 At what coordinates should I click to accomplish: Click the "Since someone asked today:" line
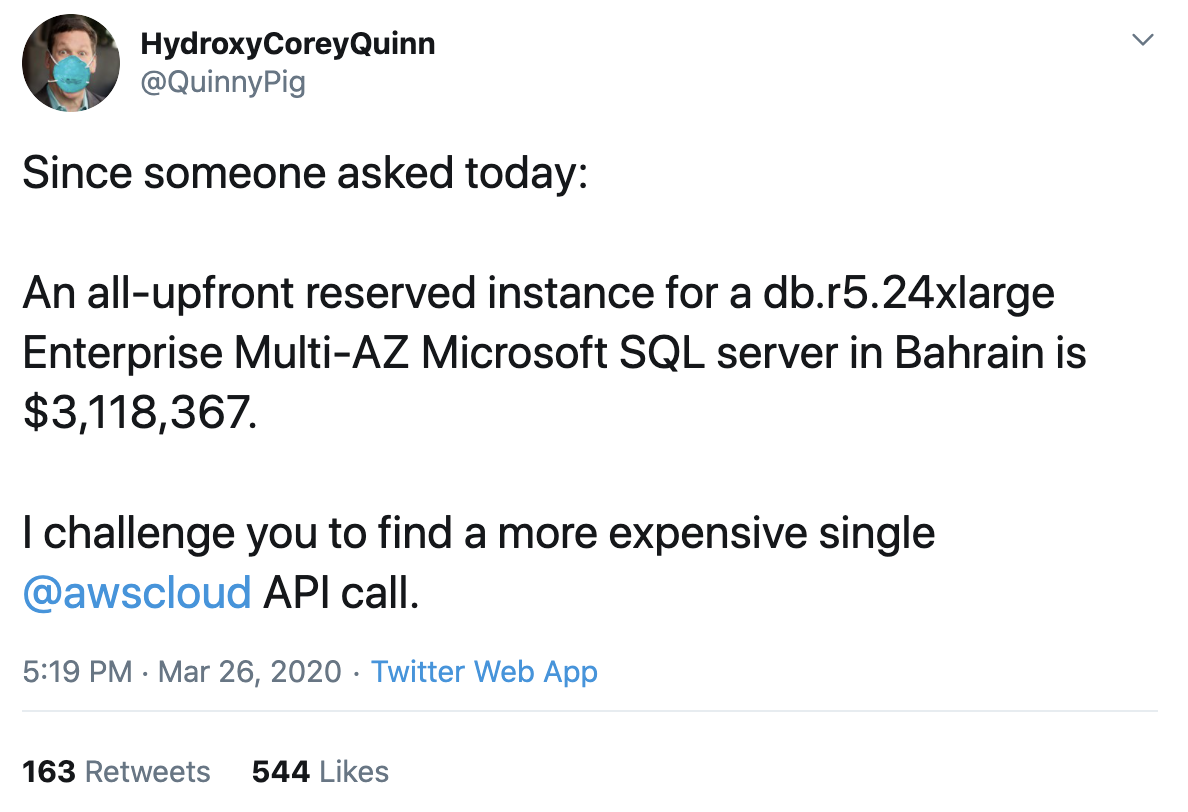[x=305, y=173]
